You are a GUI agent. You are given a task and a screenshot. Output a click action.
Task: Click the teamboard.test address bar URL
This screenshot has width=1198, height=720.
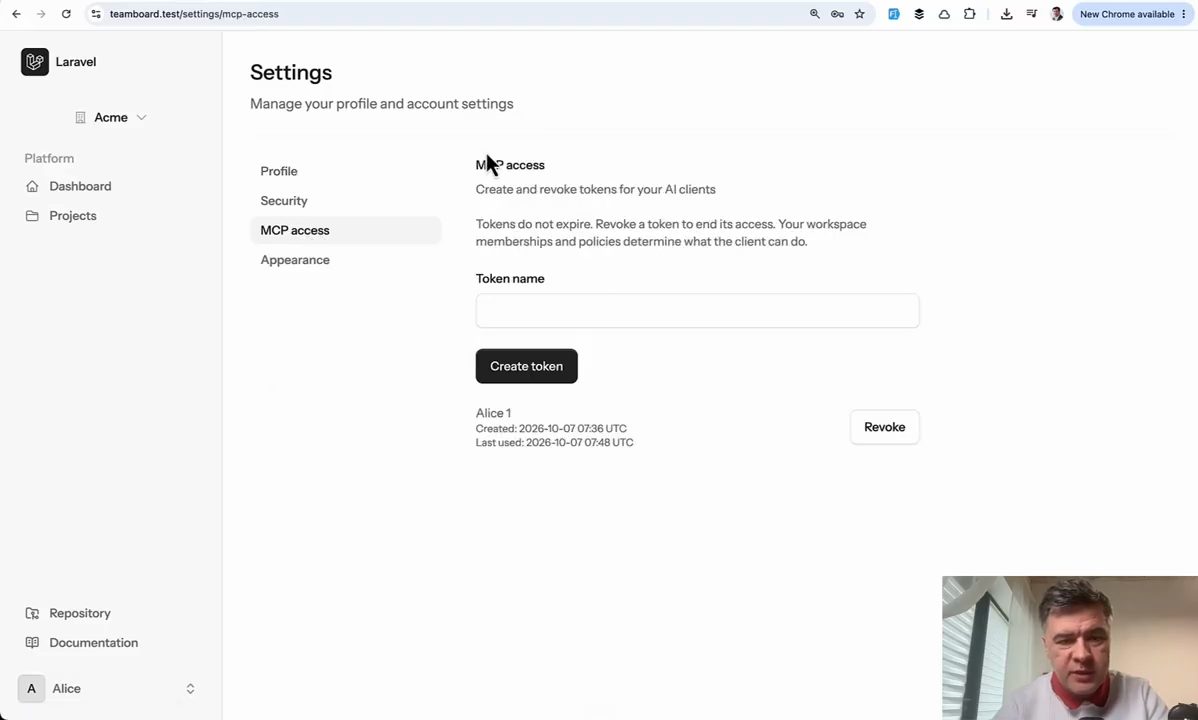pyautogui.click(x=194, y=14)
